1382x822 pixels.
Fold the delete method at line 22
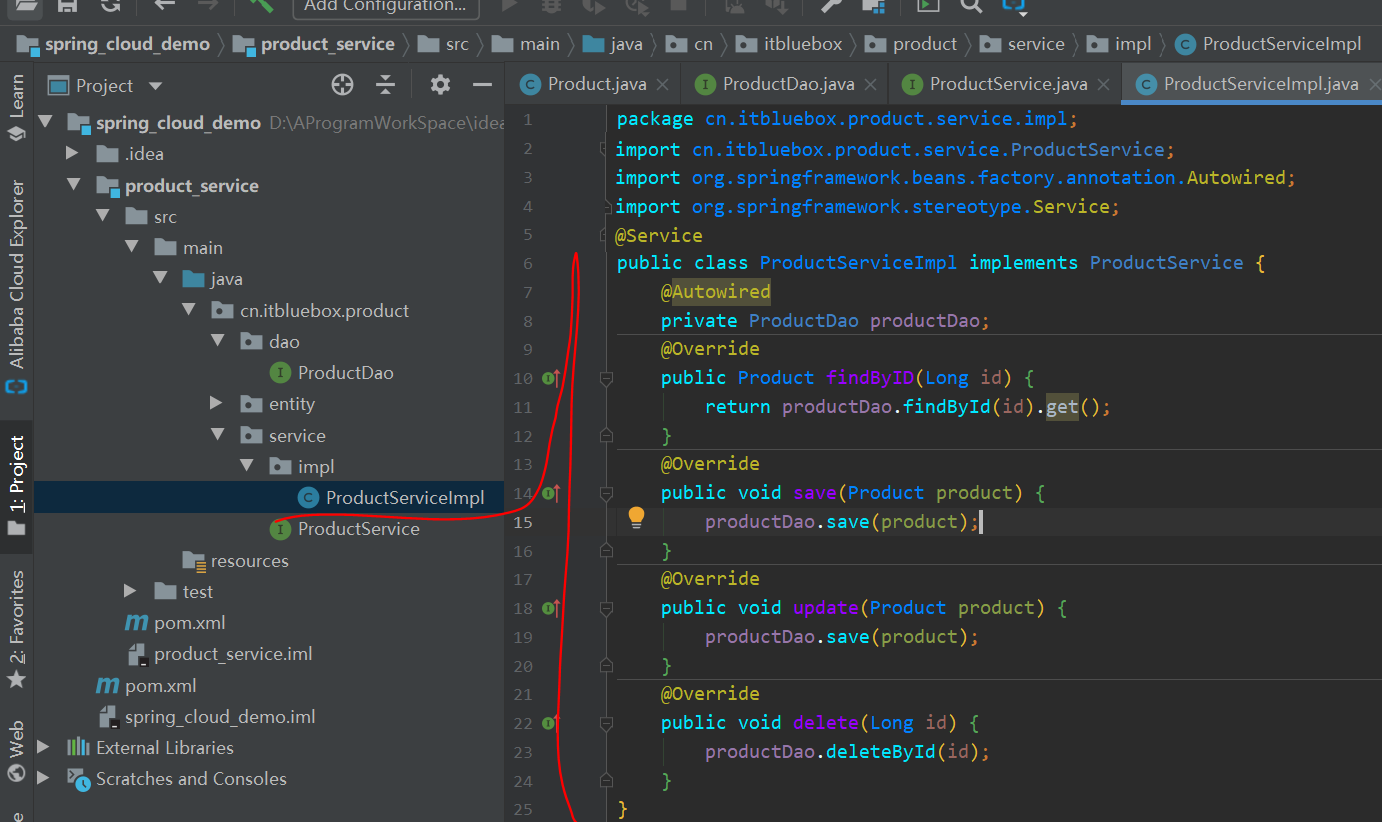(605, 722)
